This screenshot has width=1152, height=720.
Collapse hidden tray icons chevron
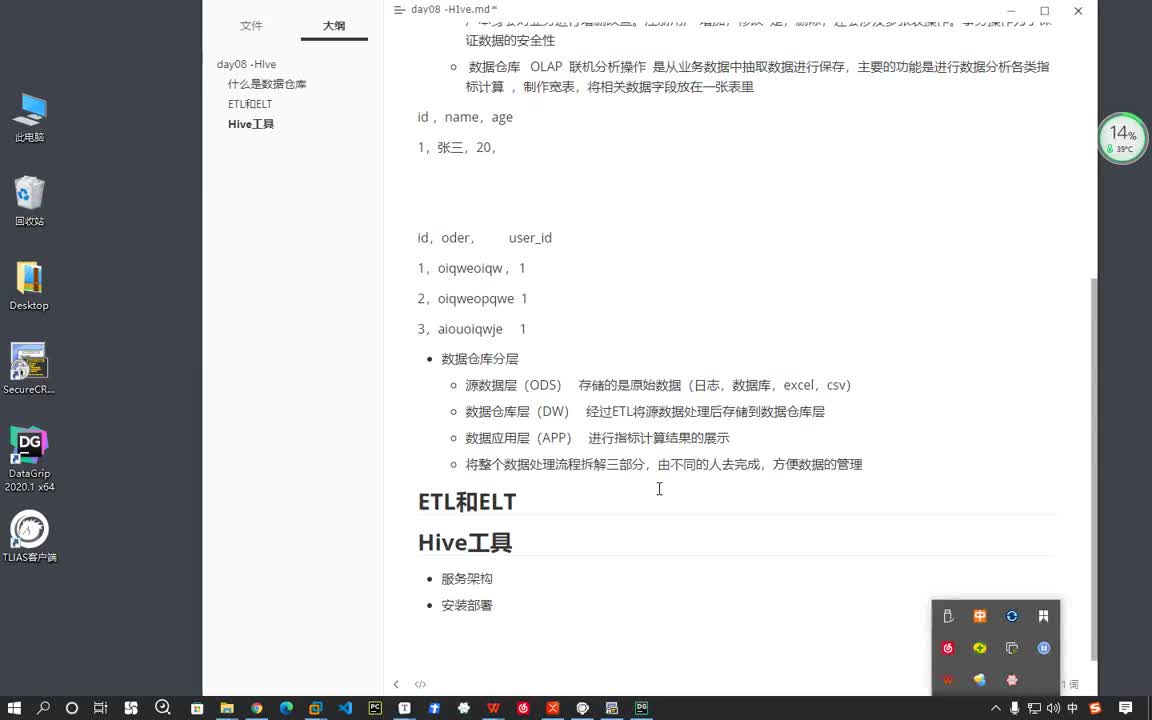point(996,708)
